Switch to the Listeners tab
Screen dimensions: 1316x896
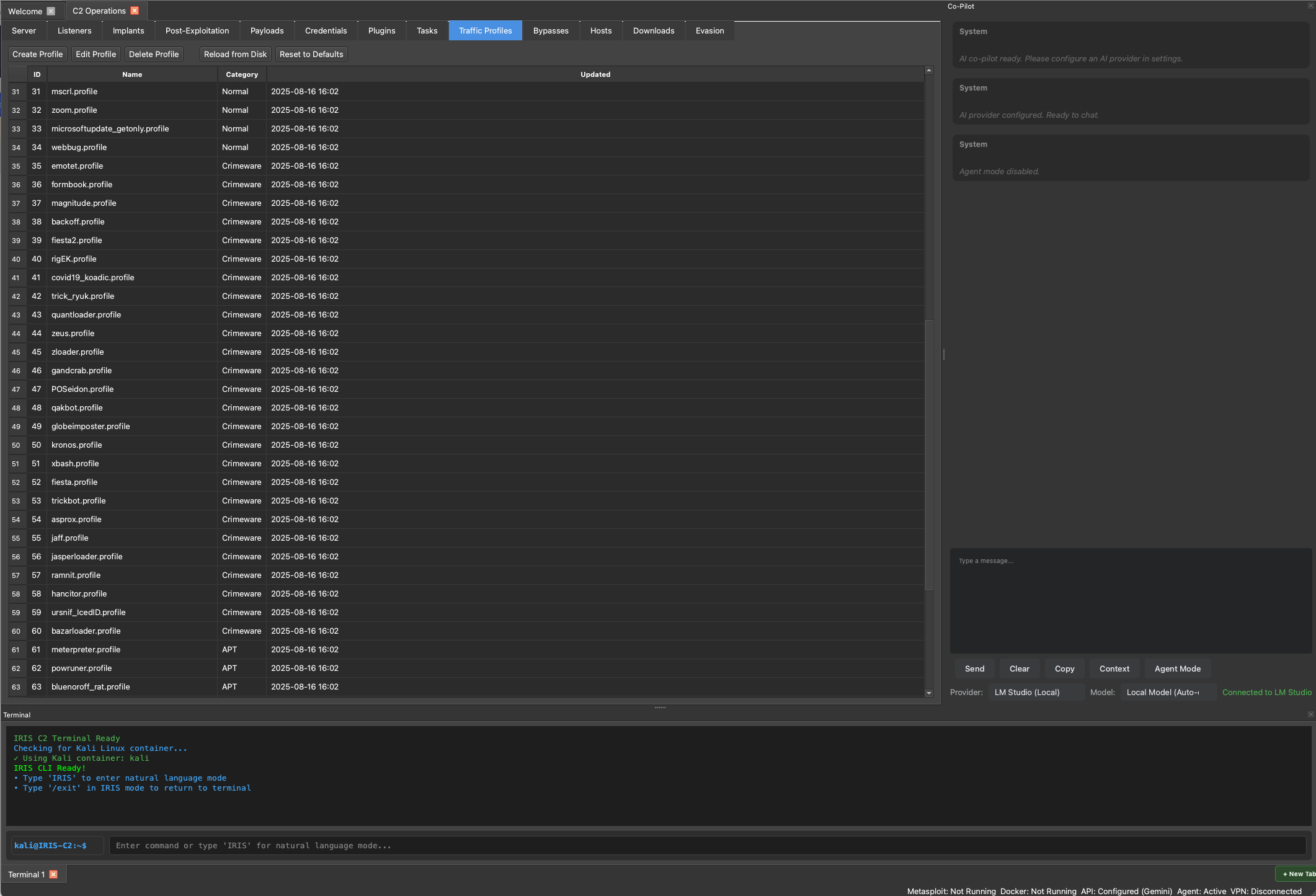coord(74,30)
